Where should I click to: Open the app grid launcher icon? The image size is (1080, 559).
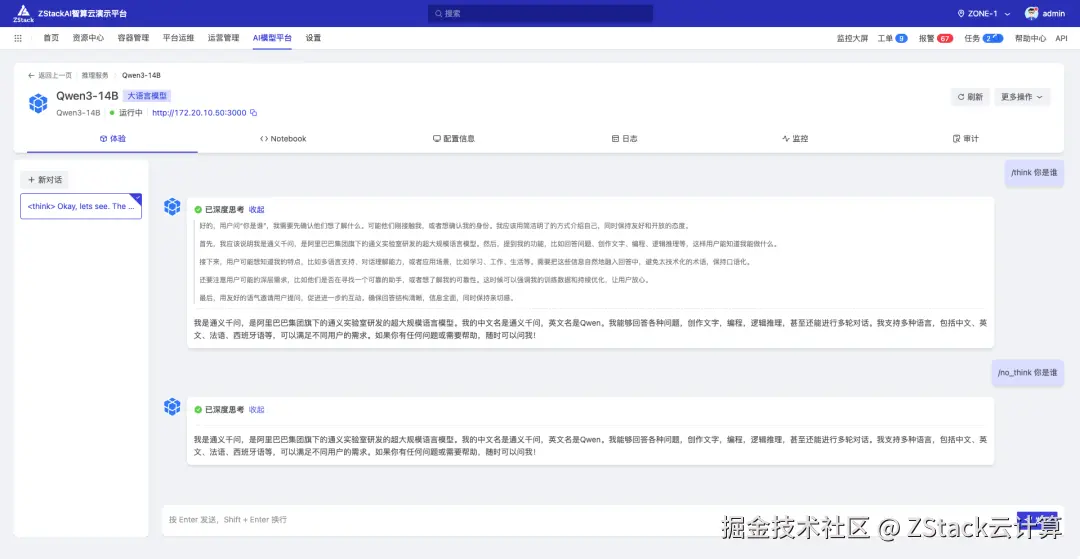(x=18, y=39)
